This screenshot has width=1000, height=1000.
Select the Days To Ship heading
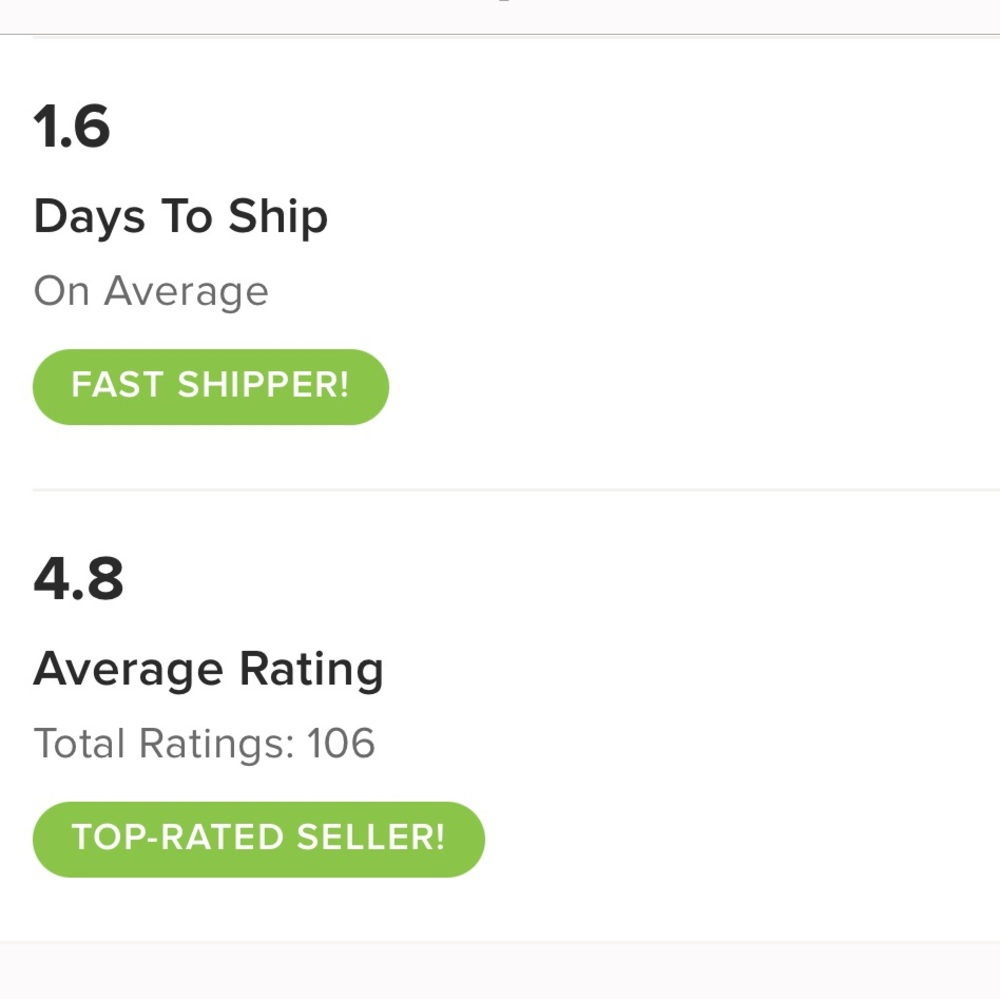pos(181,216)
